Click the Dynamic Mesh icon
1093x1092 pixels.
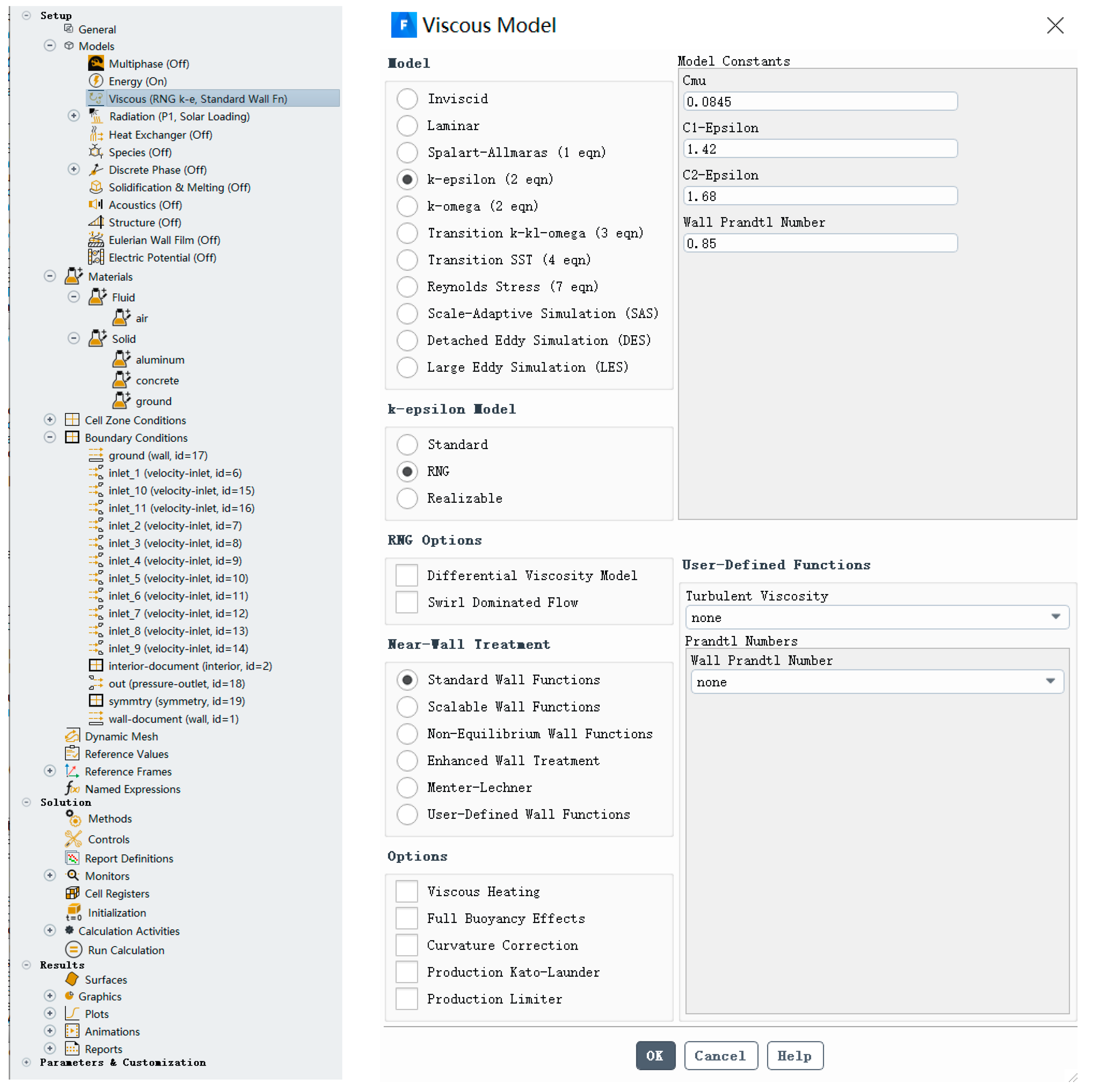tap(72, 735)
